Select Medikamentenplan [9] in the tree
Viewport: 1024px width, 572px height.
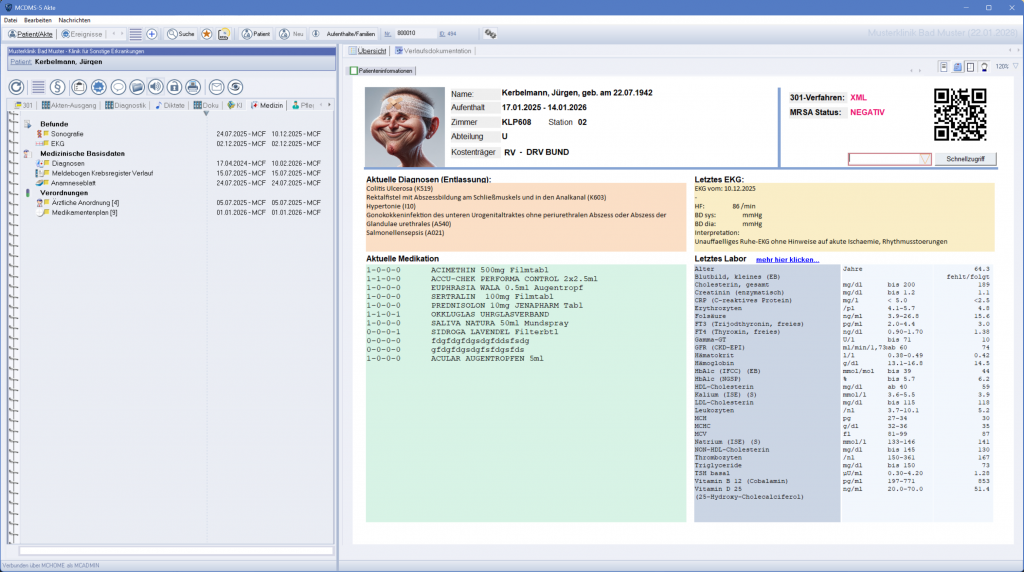(84, 212)
